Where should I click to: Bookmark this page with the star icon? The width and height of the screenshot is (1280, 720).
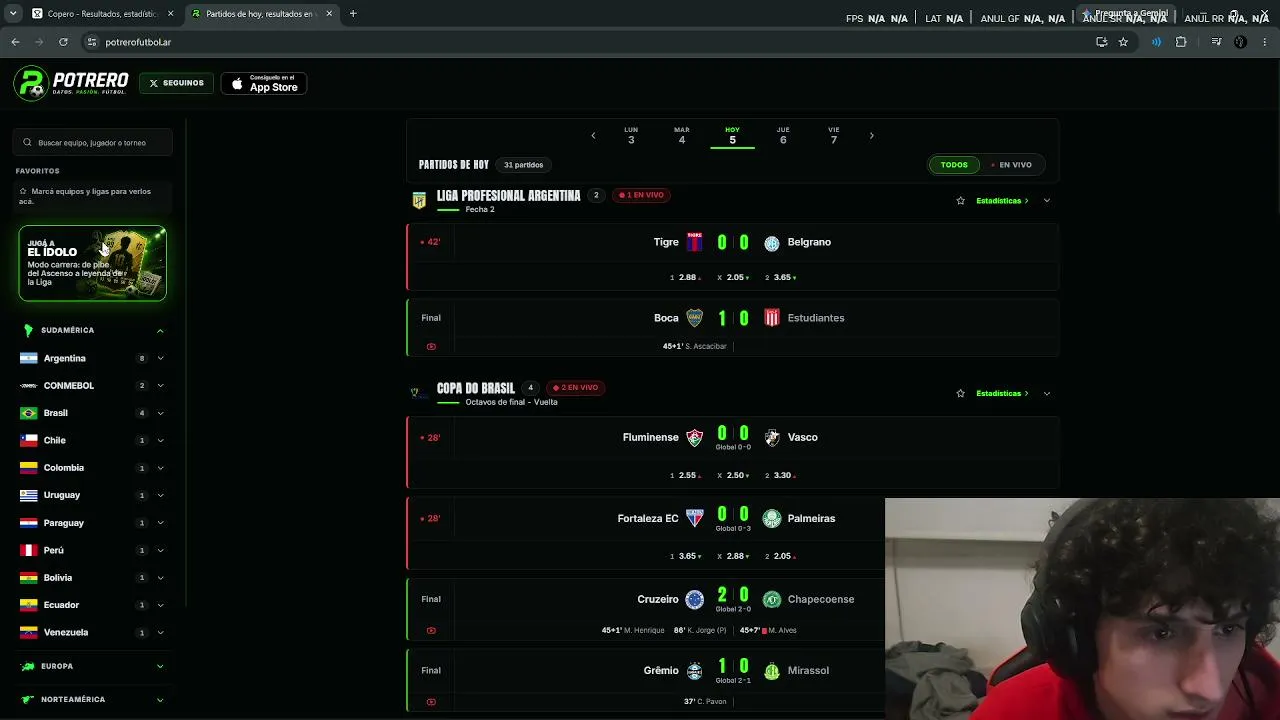click(1123, 42)
